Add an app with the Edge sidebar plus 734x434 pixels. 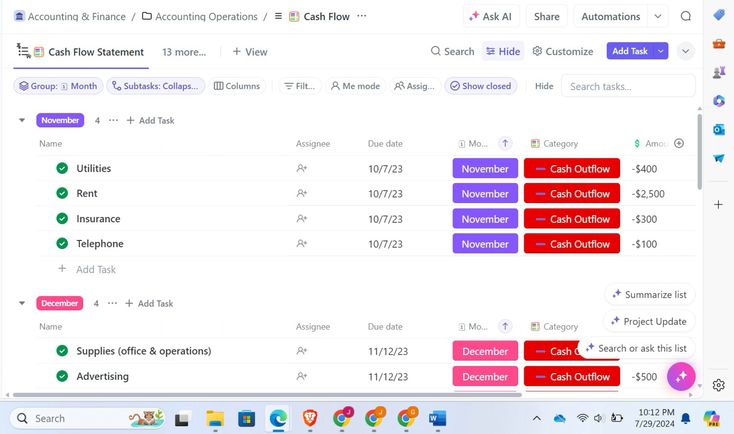point(719,205)
